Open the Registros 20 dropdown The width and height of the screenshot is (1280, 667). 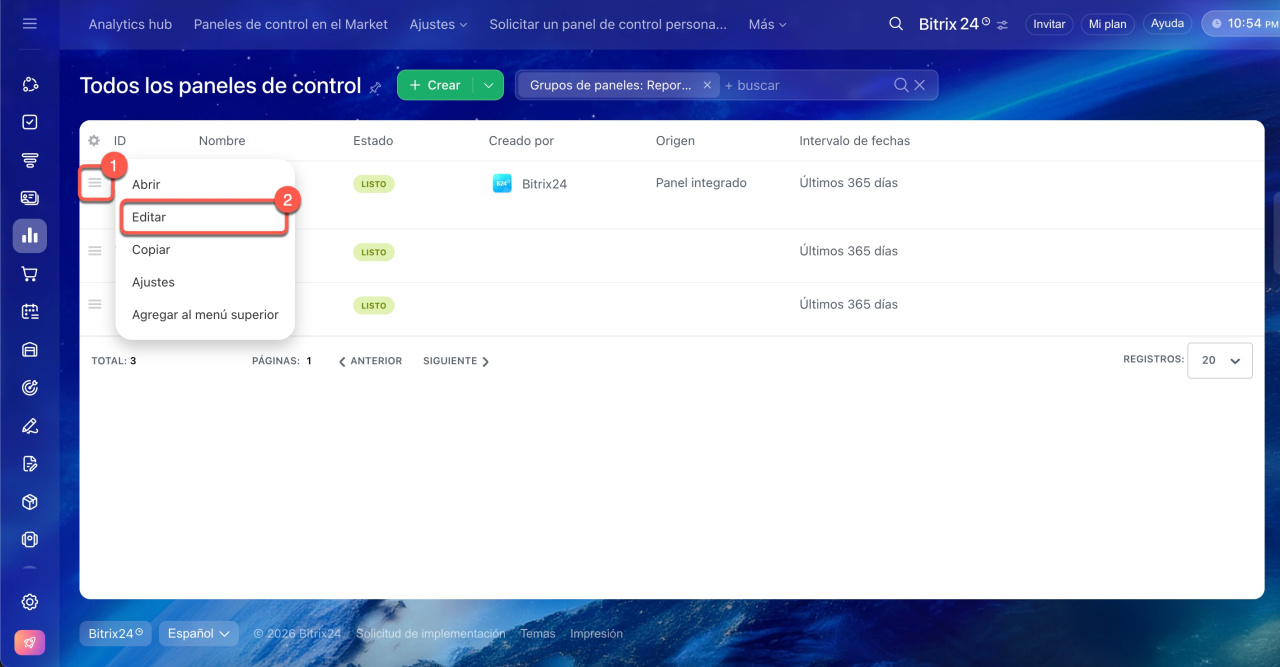(1219, 360)
